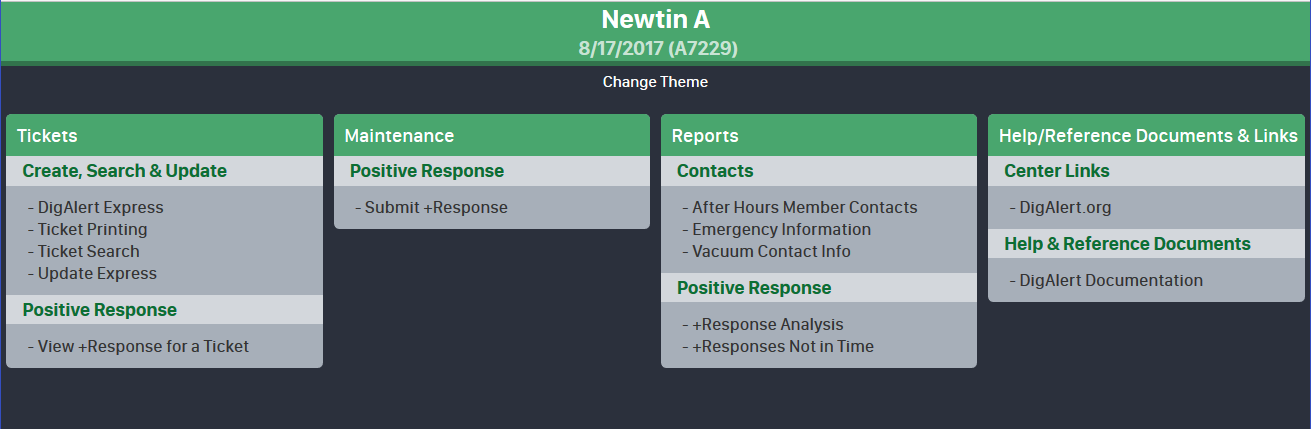Visit the DigAlert.org center link

click(x=1065, y=208)
